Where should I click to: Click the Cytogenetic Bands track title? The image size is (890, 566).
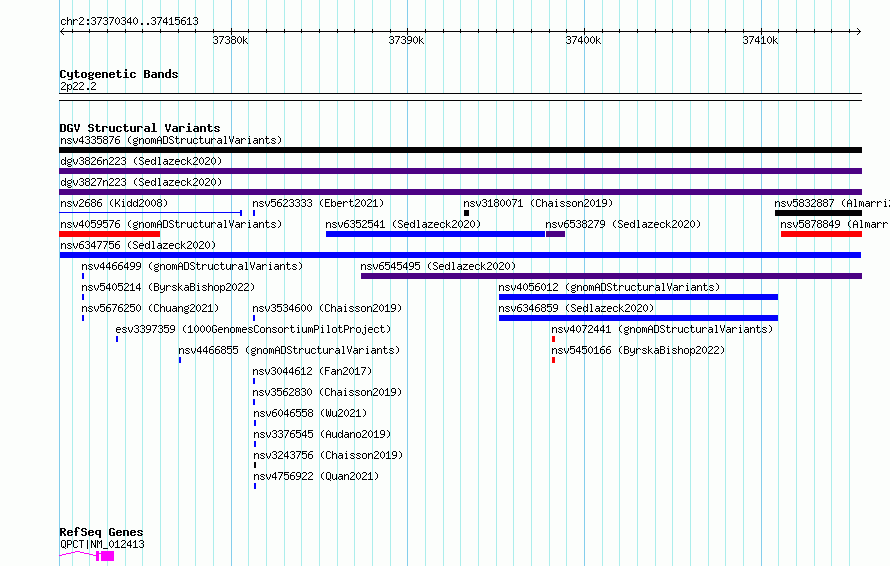pos(119,74)
